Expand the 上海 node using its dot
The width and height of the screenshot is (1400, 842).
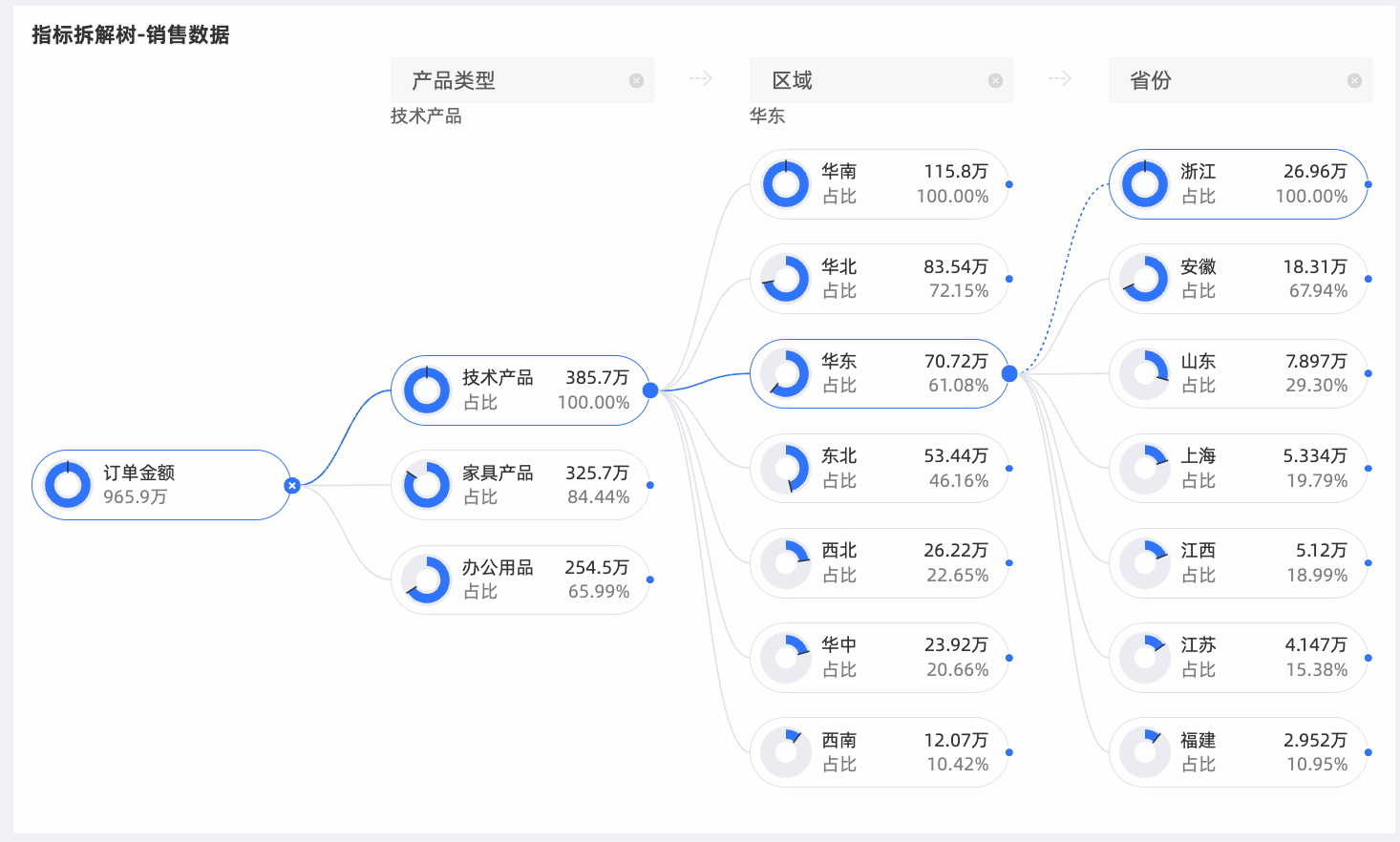1368,468
